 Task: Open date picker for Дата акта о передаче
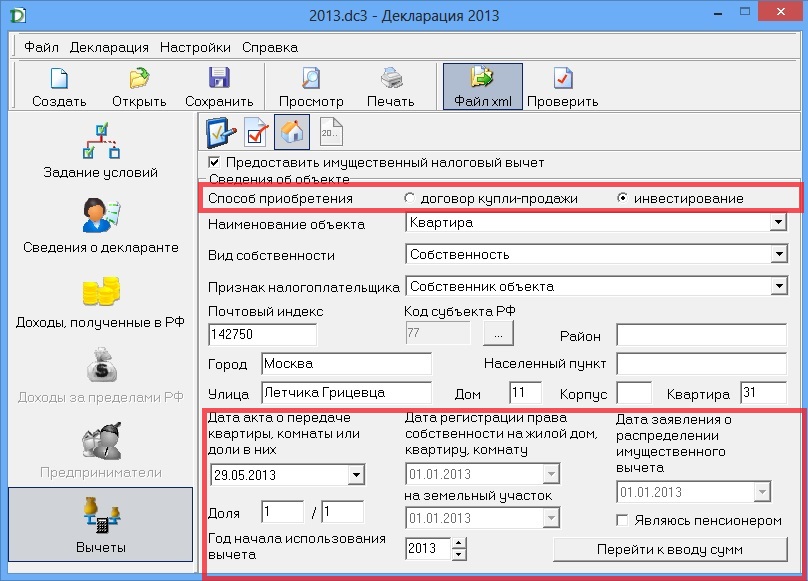(356, 474)
